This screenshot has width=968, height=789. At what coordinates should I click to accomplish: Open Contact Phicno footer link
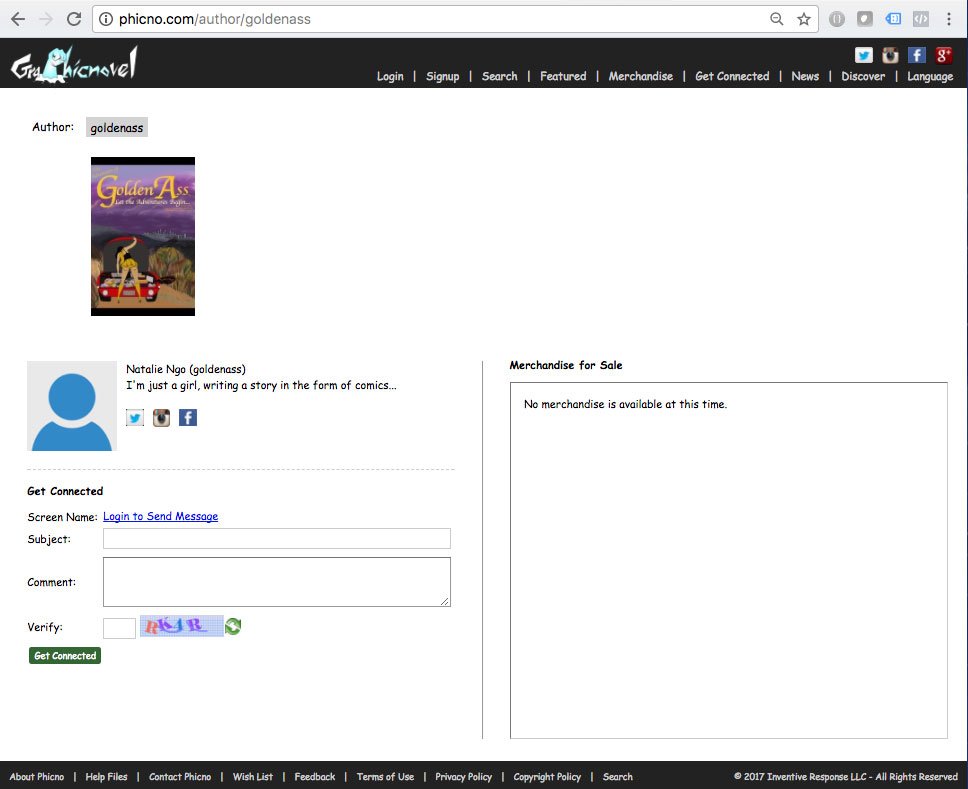tap(180, 777)
